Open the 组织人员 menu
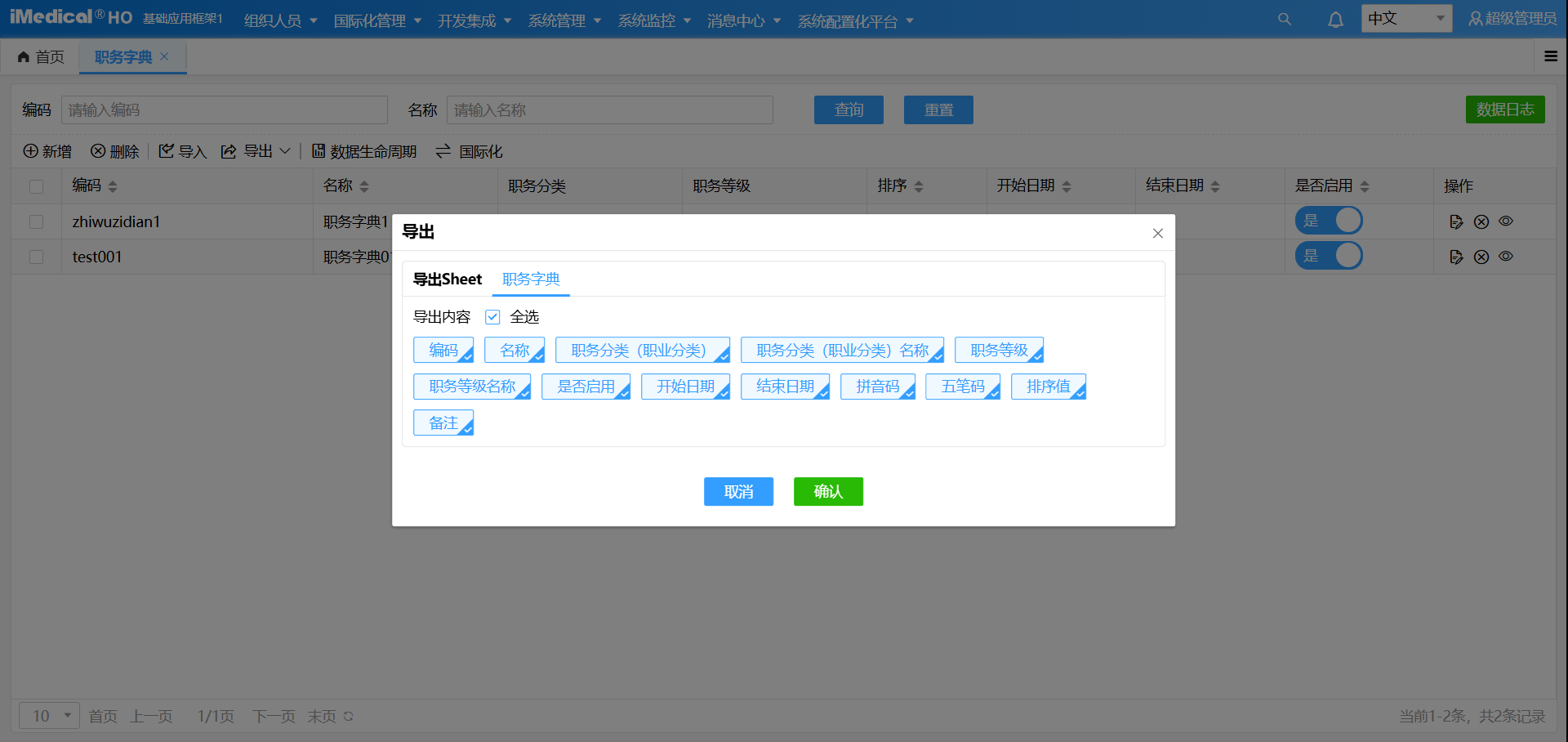 [280, 20]
